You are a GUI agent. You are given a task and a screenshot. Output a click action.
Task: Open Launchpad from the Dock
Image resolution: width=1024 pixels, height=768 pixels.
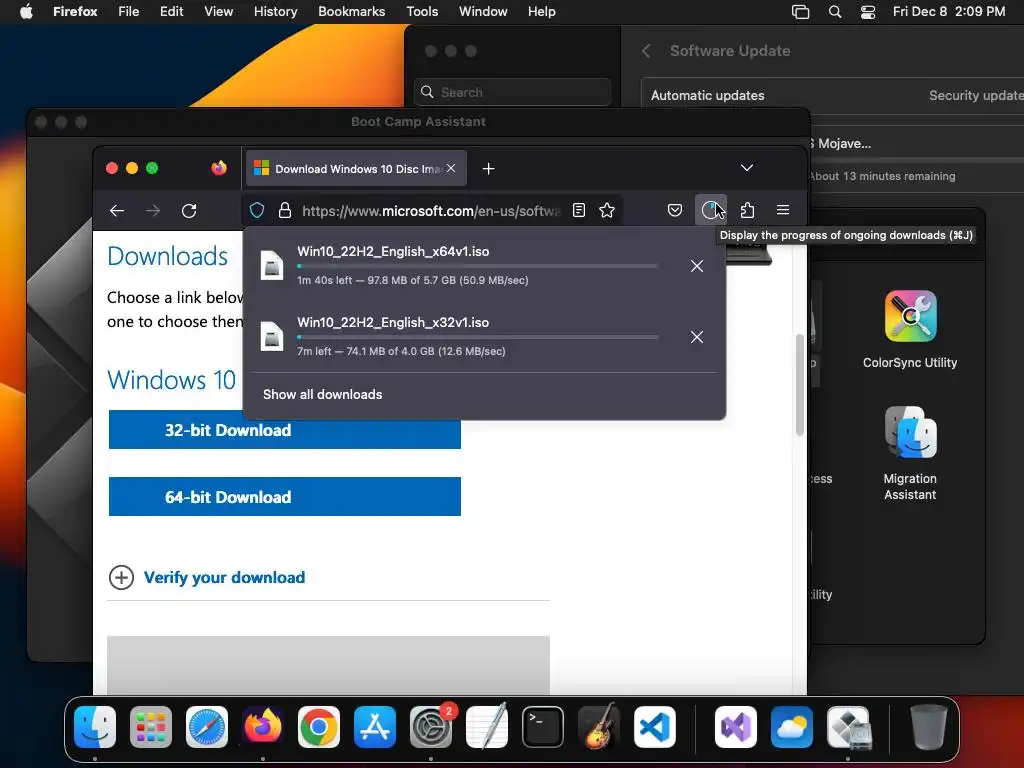[x=151, y=727]
